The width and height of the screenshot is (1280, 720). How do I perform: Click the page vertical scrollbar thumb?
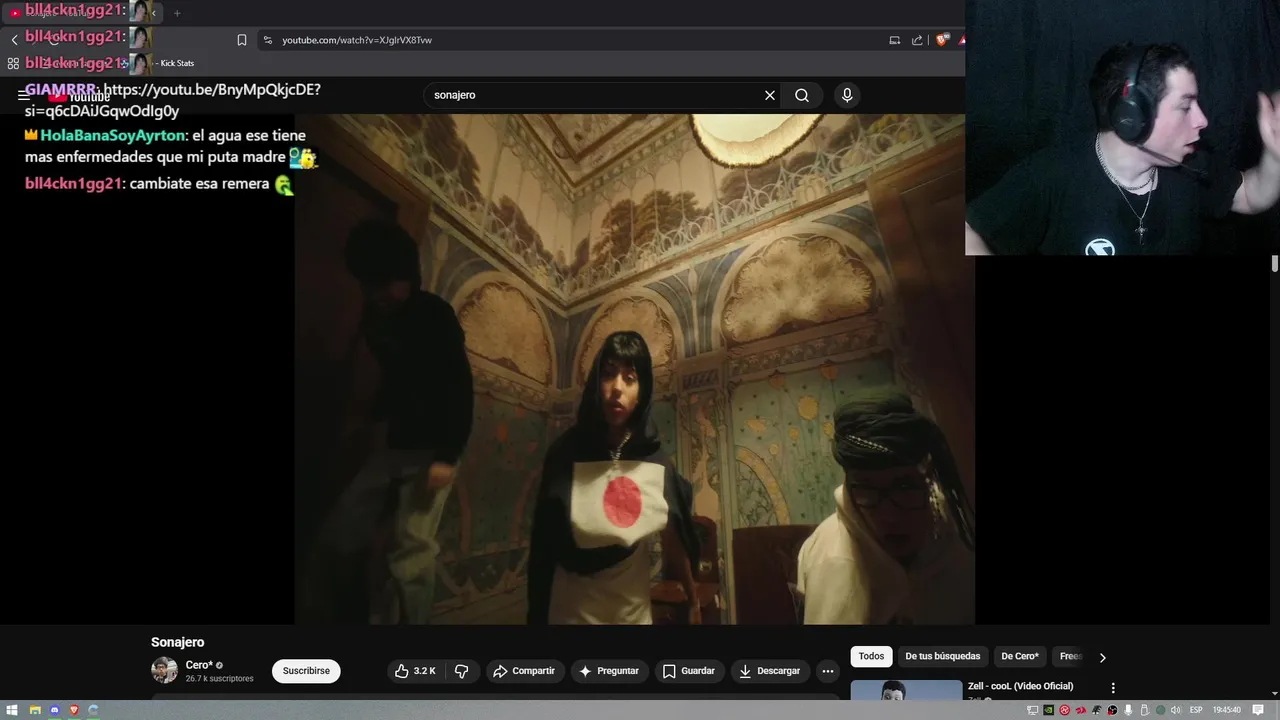(x=1275, y=264)
